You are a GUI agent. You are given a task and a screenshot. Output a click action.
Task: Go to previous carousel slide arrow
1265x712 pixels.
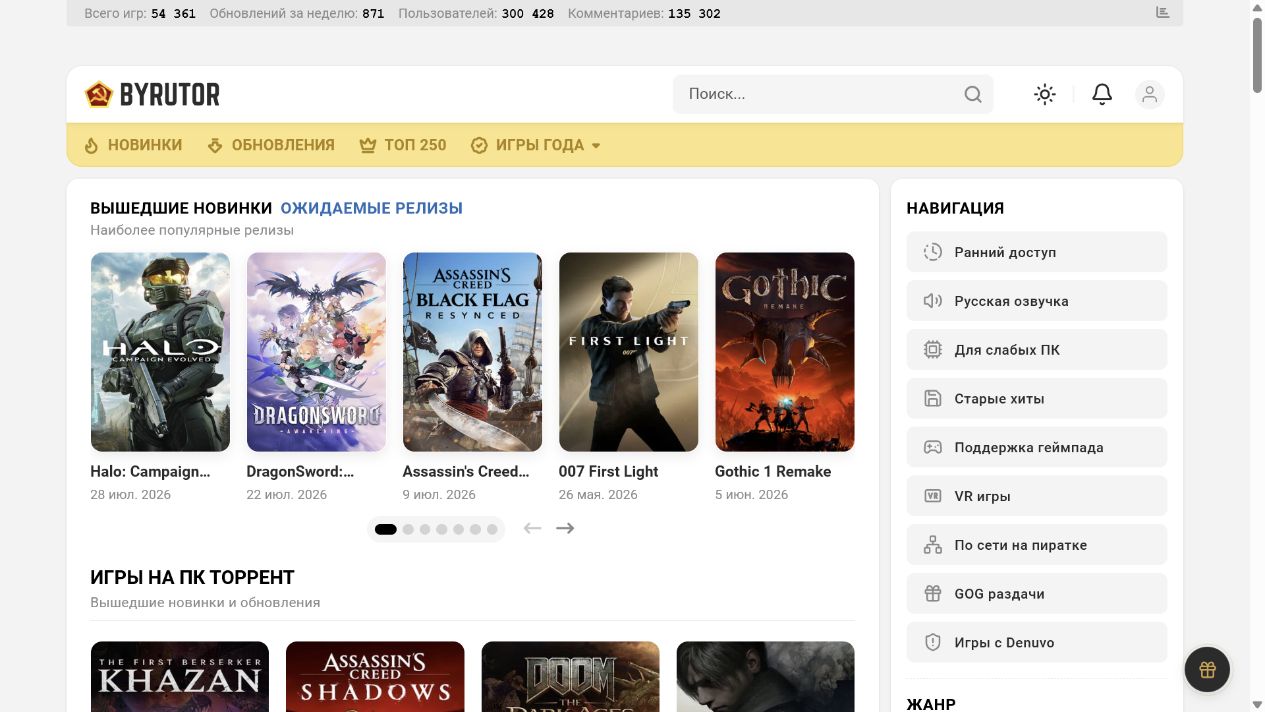tap(533, 528)
